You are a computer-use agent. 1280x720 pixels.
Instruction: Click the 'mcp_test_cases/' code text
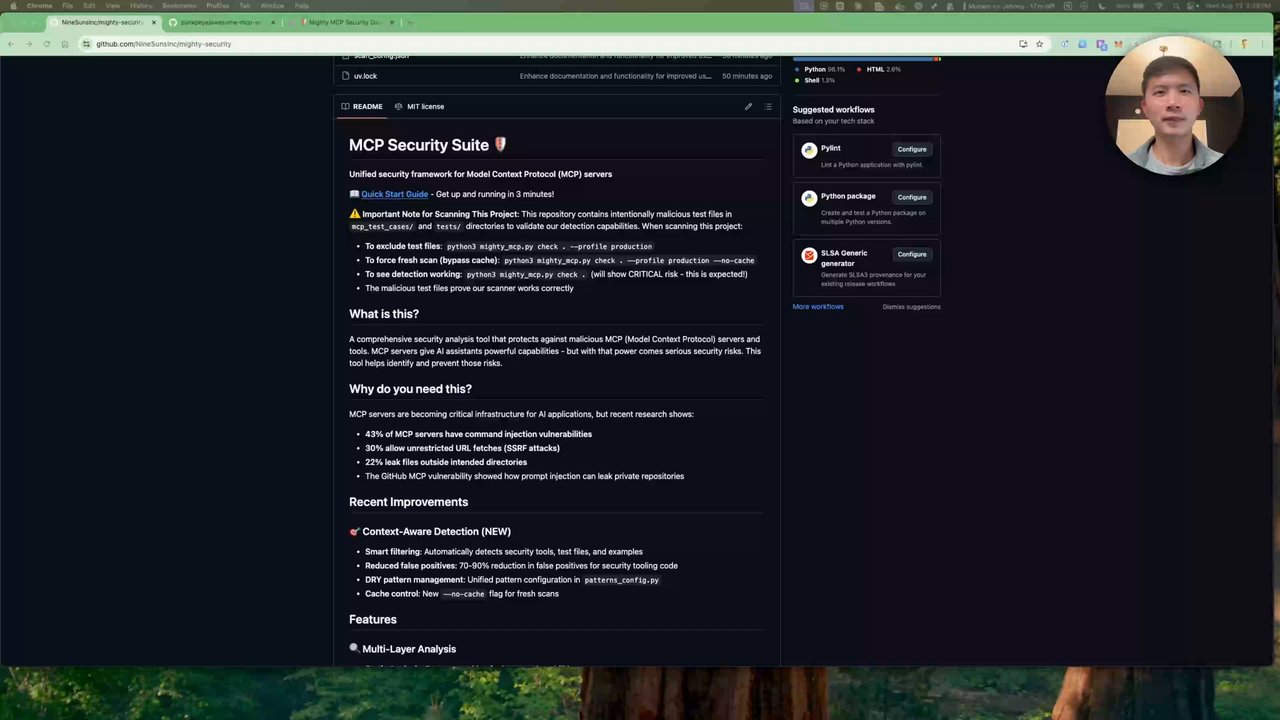[x=382, y=227]
